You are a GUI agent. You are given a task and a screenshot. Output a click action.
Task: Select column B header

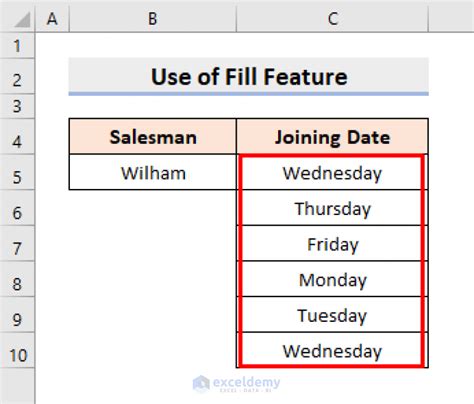click(153, 19)
